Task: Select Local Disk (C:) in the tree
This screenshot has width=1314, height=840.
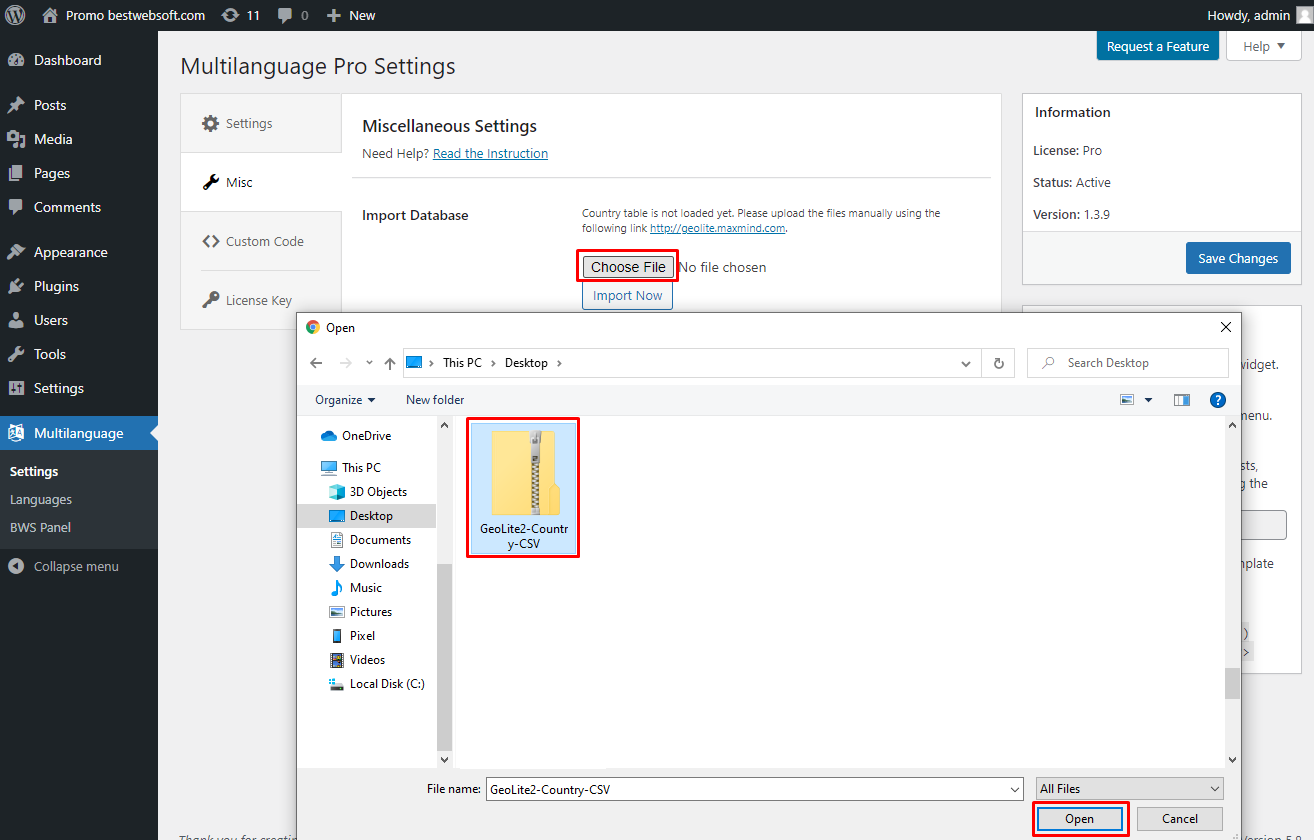Action: [387, 684]
